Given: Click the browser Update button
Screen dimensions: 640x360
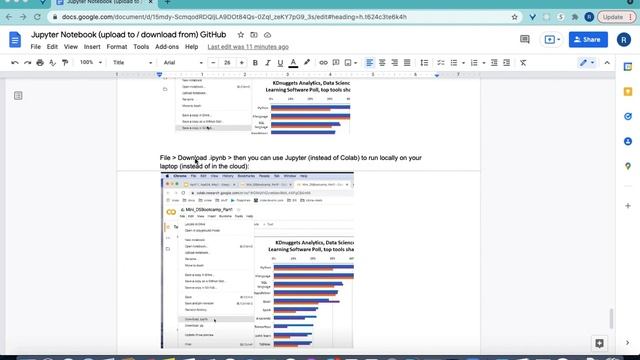Looking at the screenshot, I should click(616, 17).
